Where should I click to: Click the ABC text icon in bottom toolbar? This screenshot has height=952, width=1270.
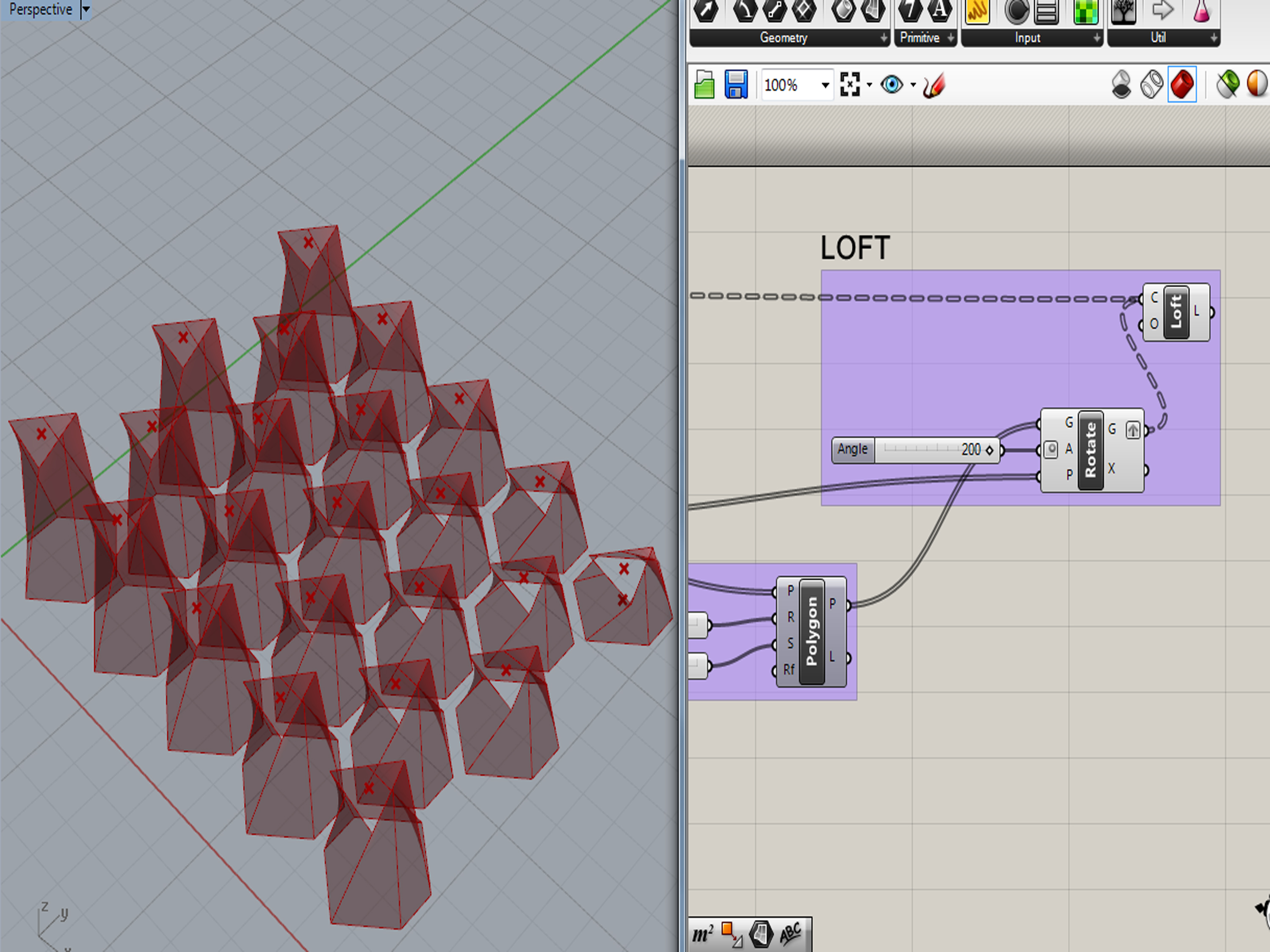(791, 934)
